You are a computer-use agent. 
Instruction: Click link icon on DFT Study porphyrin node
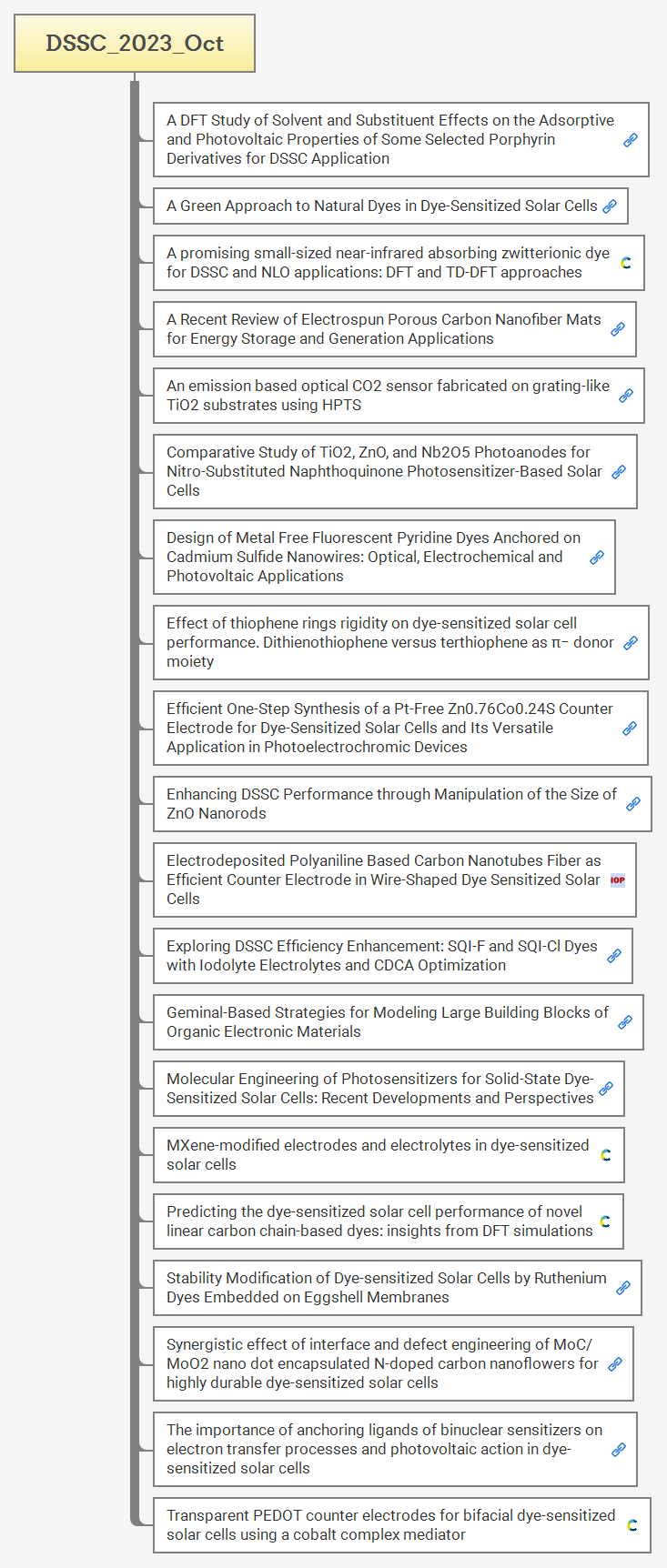[x=630, y=140]
